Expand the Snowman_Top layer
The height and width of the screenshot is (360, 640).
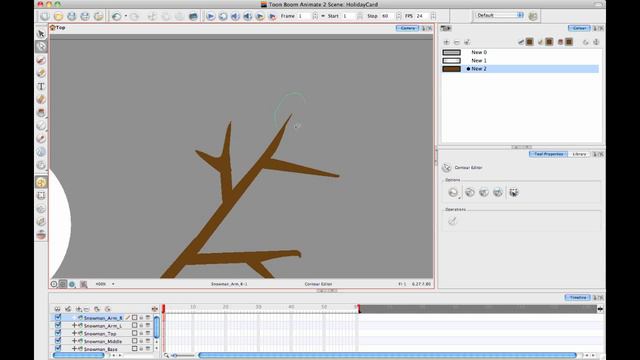pos(74,333)
